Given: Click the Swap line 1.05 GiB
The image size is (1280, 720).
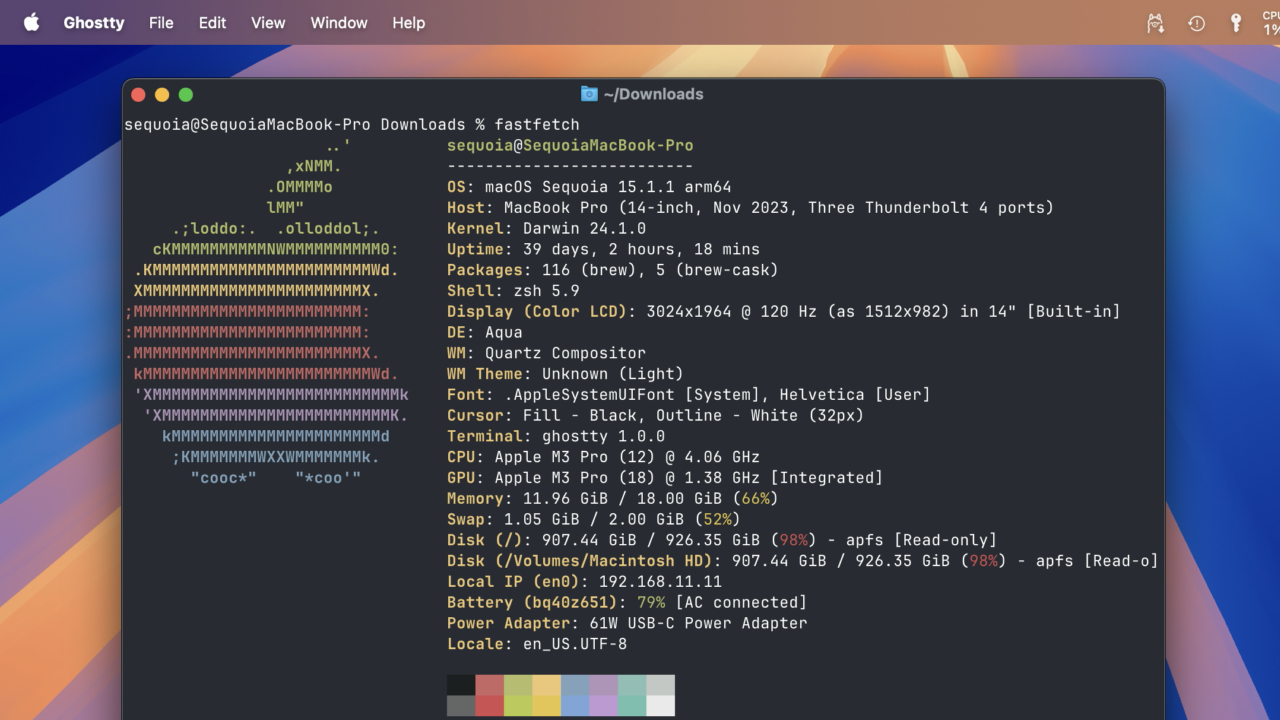Looking at the screenshot, I should coord(594,519).
